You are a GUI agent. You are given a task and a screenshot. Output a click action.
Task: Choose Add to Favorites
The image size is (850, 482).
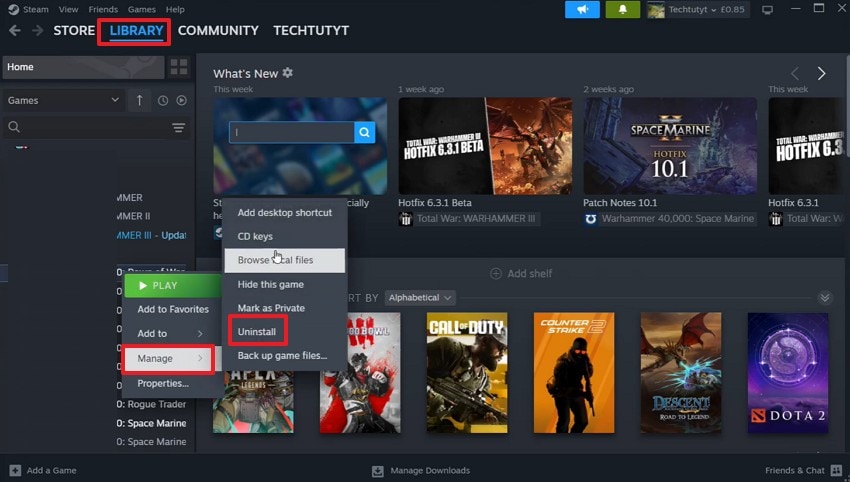[173, 309]
